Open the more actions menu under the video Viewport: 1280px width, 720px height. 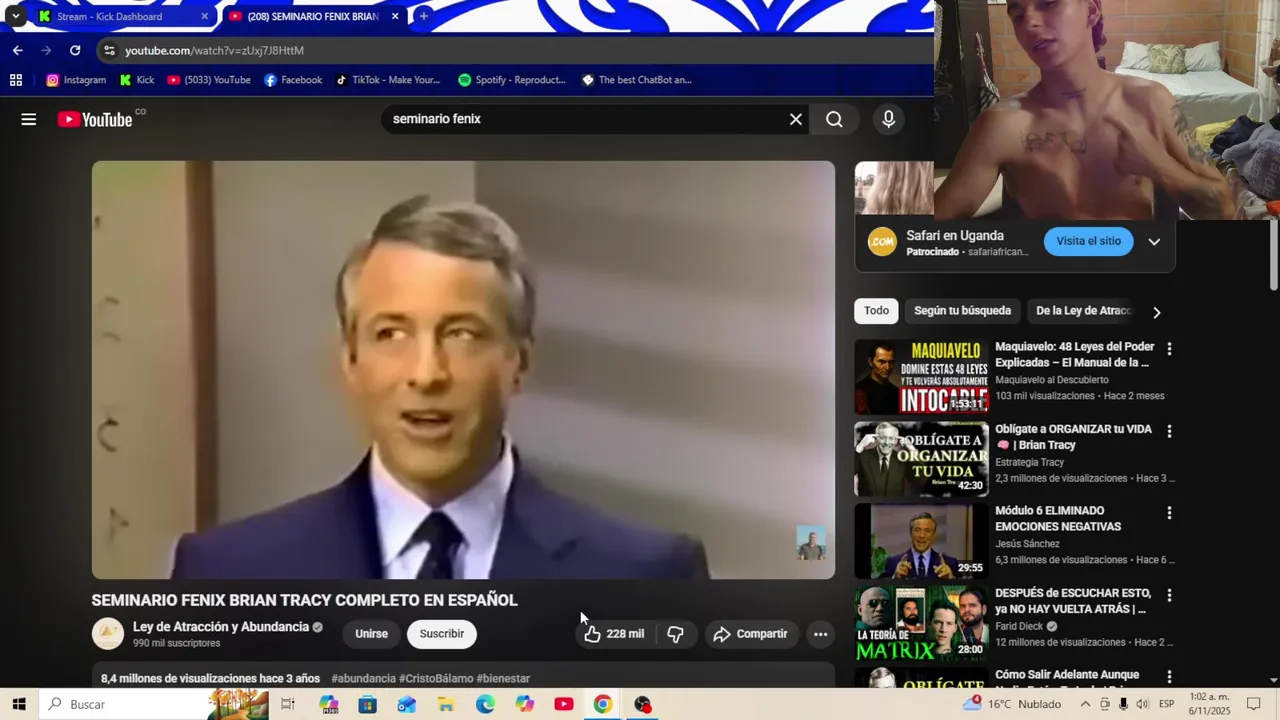tap(820, 634)
